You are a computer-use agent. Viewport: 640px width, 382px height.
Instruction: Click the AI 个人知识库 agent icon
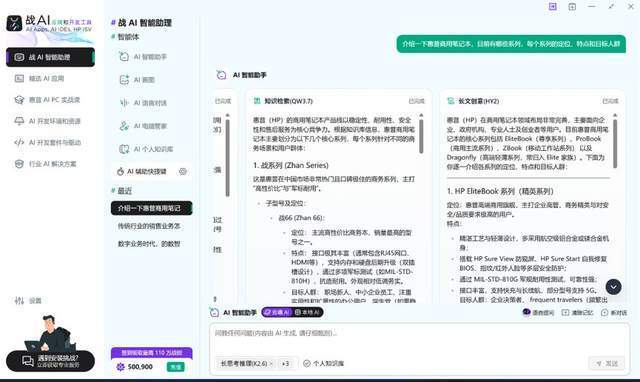tap(124, 149)
